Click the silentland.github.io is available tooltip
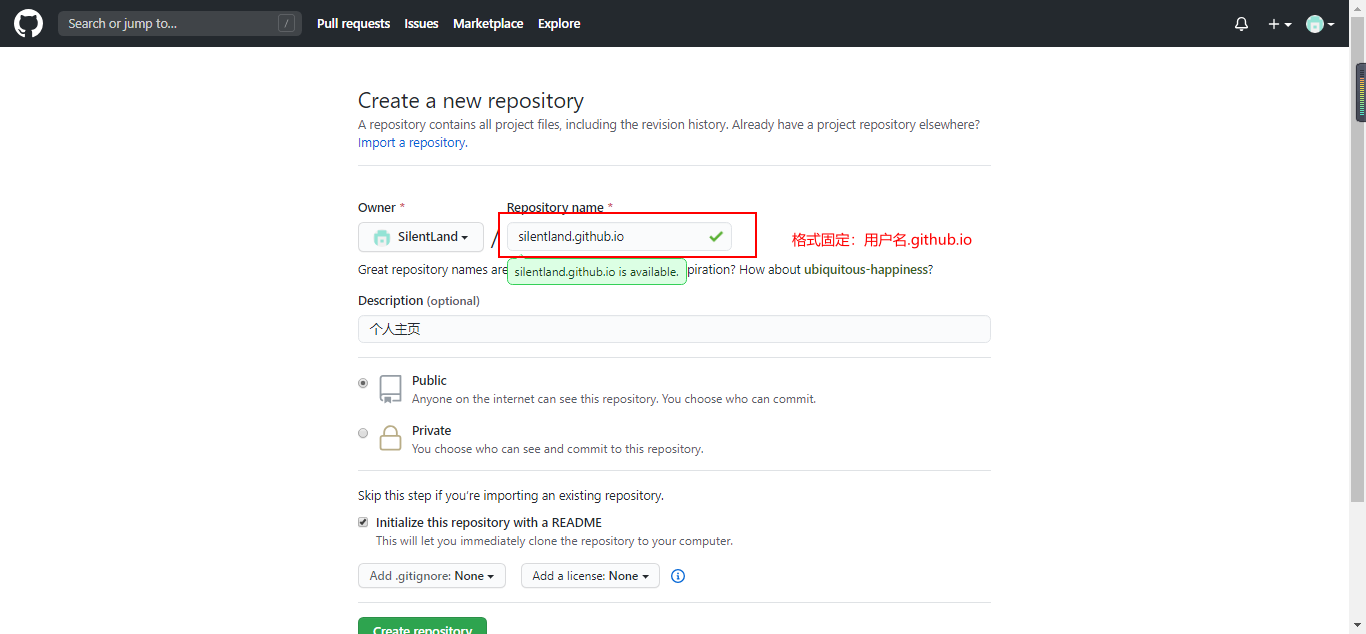This screenshot has height=634, width=1366. (597, 272)
